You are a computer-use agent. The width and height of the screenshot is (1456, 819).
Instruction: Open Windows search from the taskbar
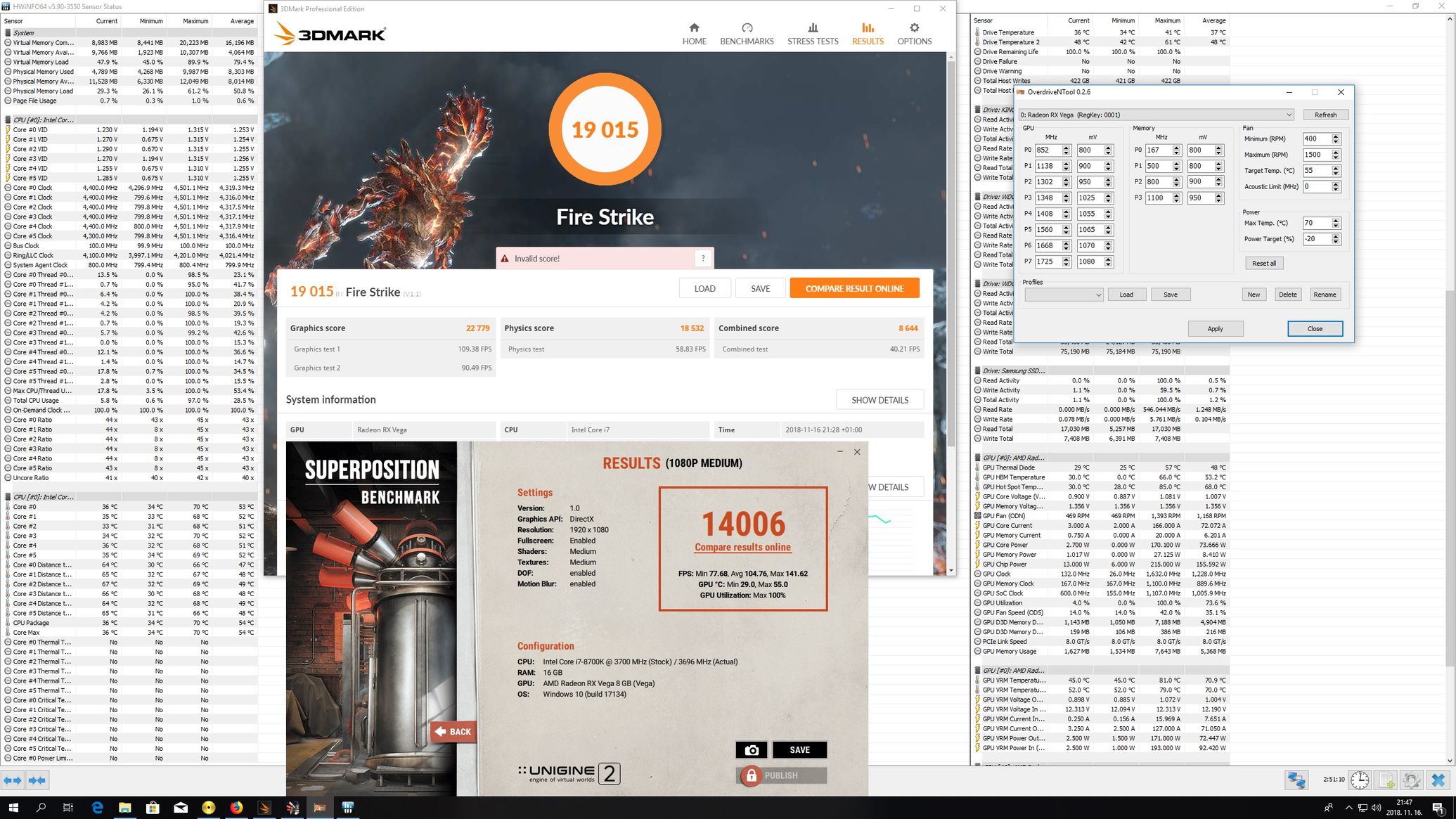tap(41, 808)
